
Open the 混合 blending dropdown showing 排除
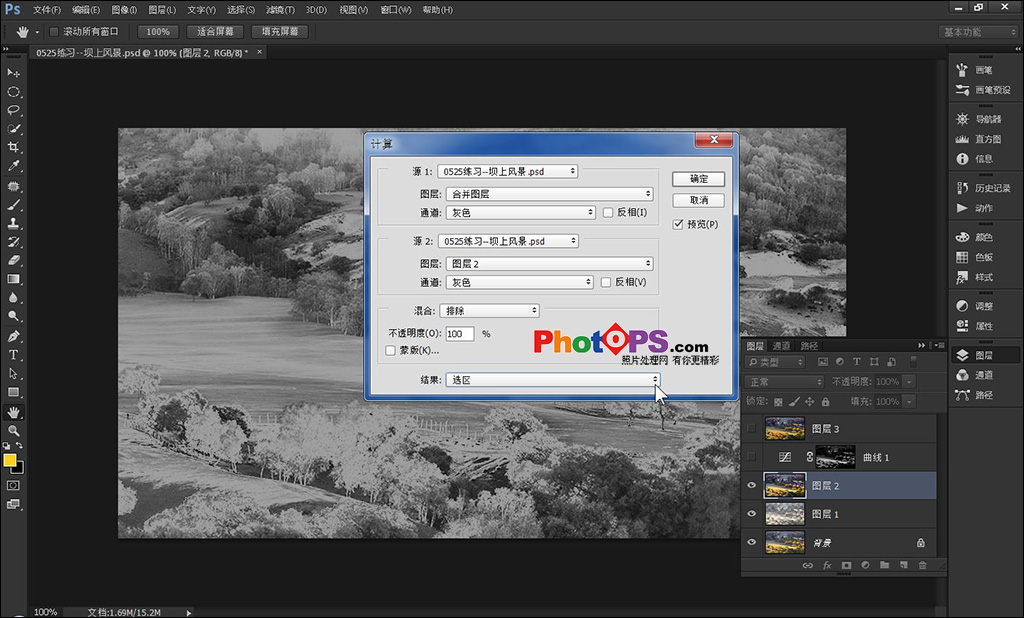click(x=489, y=311)
